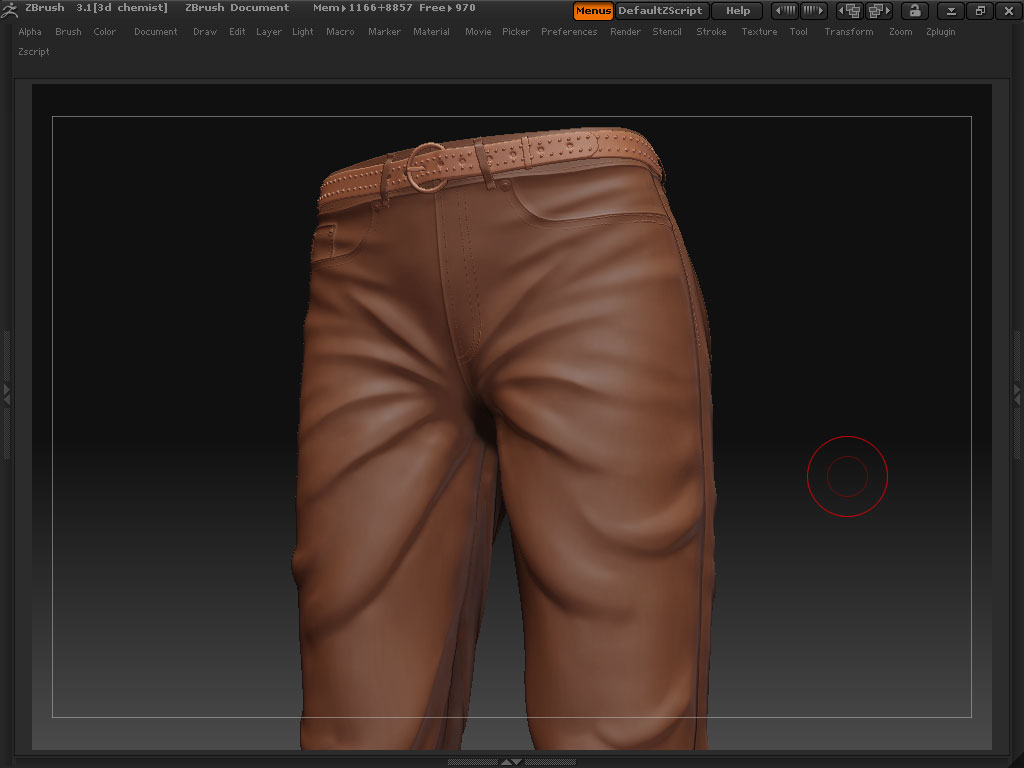Click the restore window icon
Screen dimensions: 1024x768
pyautogui.click(x=980, y=10)
